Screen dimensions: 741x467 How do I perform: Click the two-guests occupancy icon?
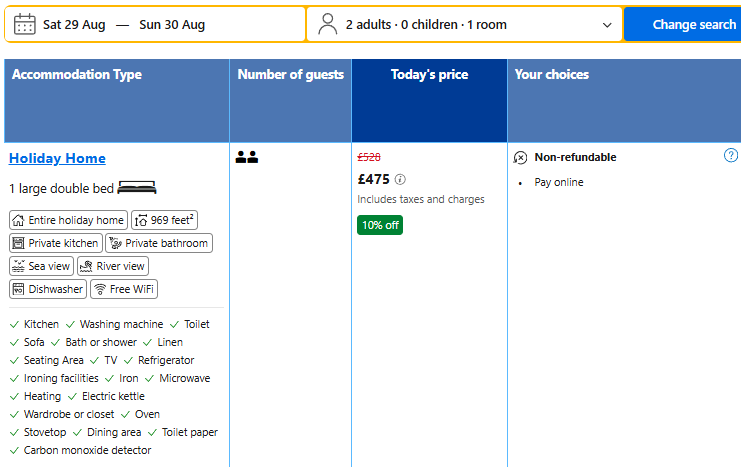pyautogui.click(x=247, y=157)
